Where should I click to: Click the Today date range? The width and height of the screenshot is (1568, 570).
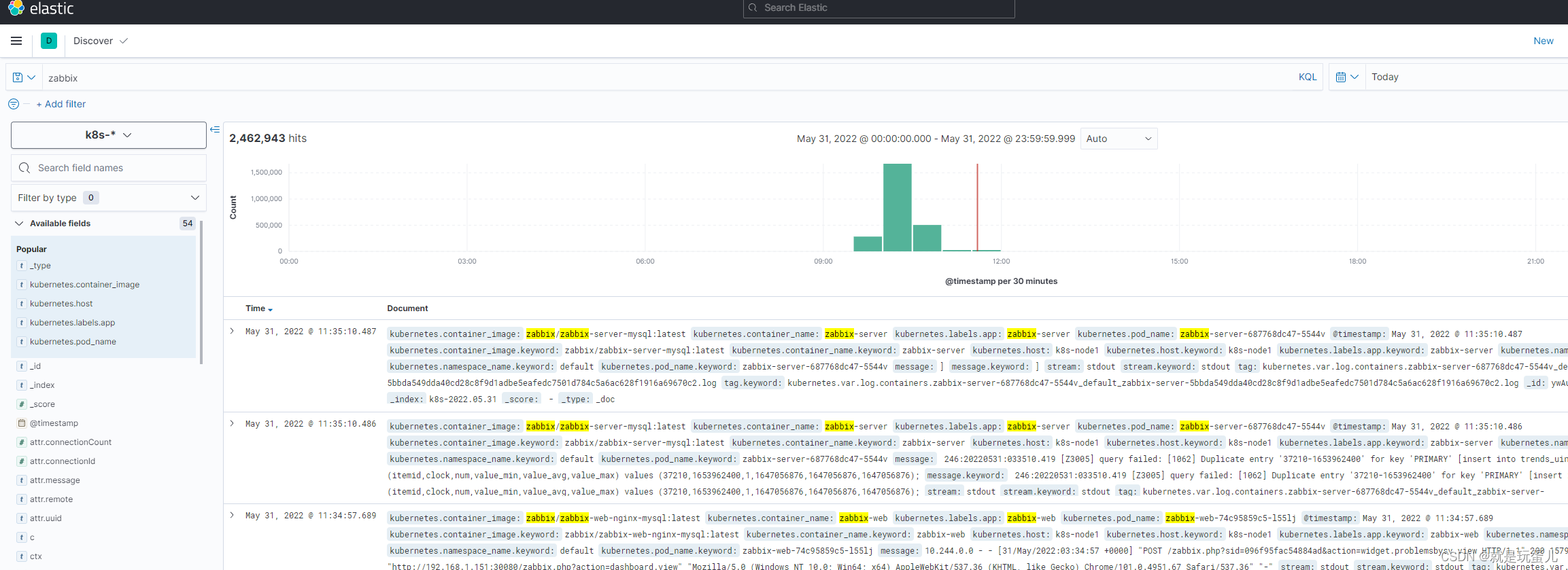(x=1384, y=77)
